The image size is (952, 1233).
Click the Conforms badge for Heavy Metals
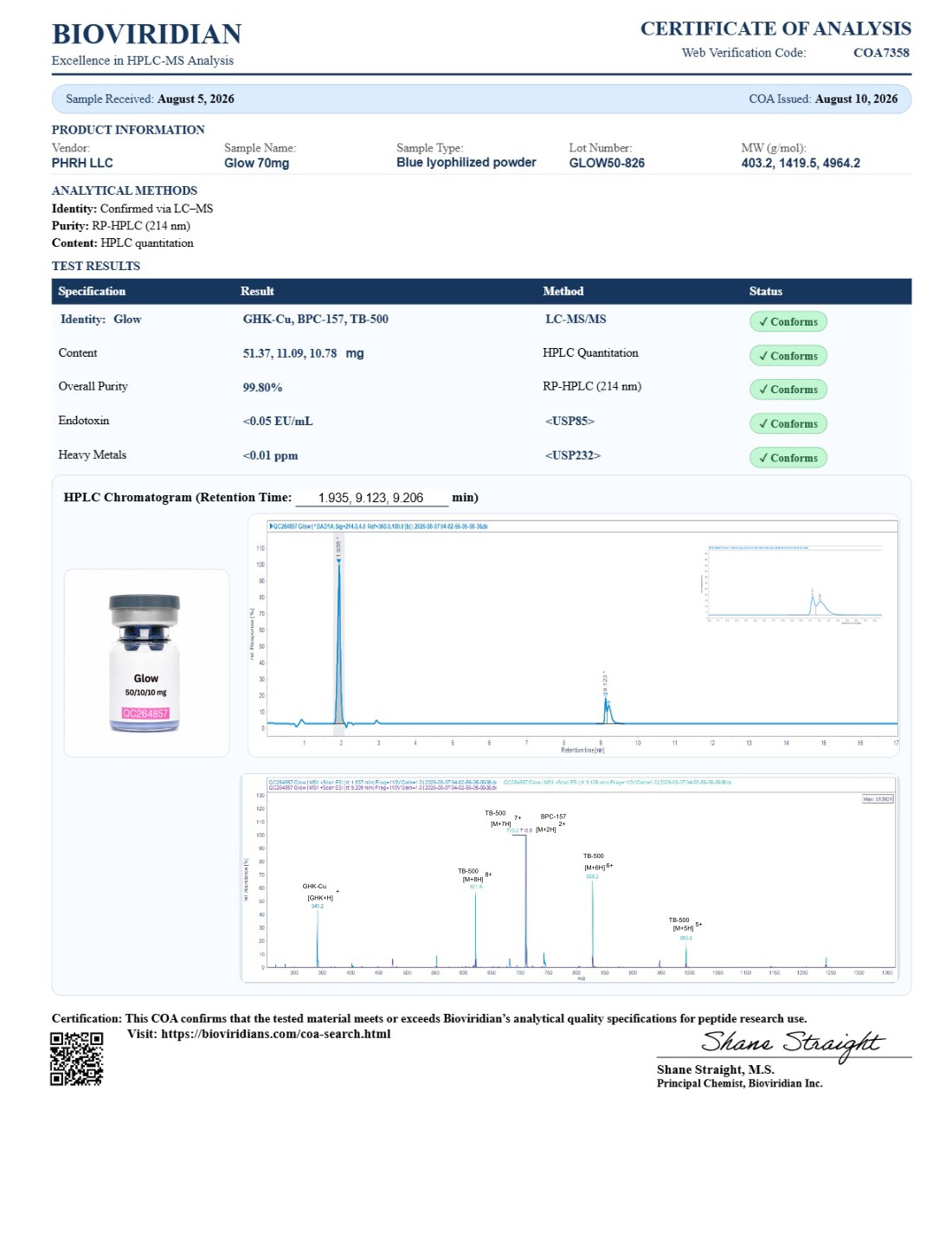(x=788, y=458)
